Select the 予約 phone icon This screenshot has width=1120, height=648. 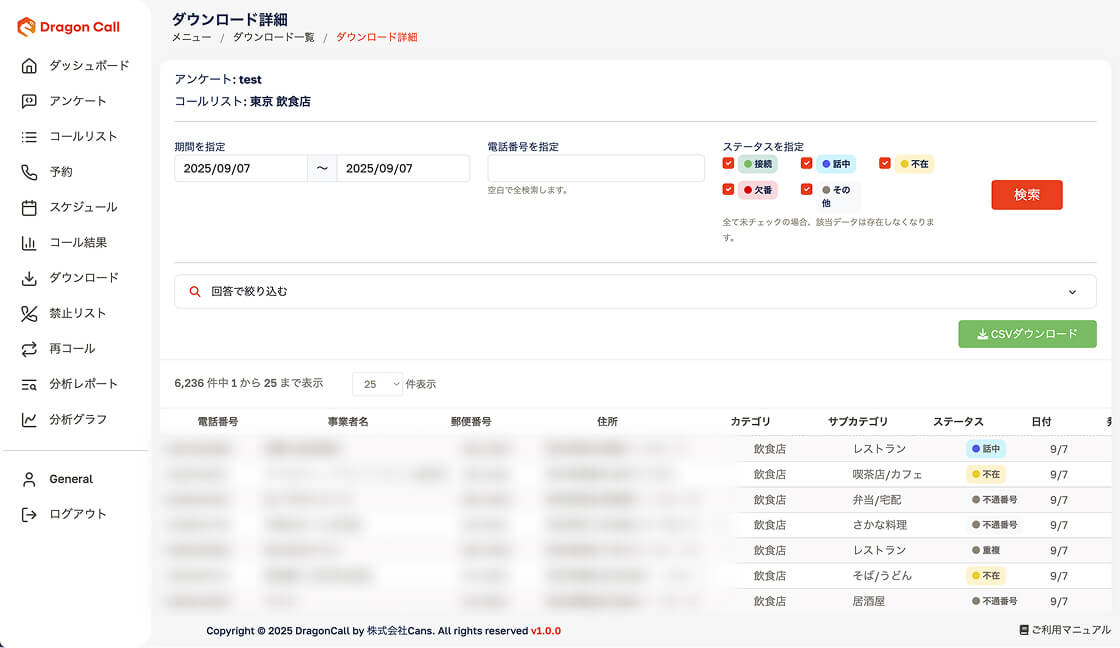coord(29,172)
